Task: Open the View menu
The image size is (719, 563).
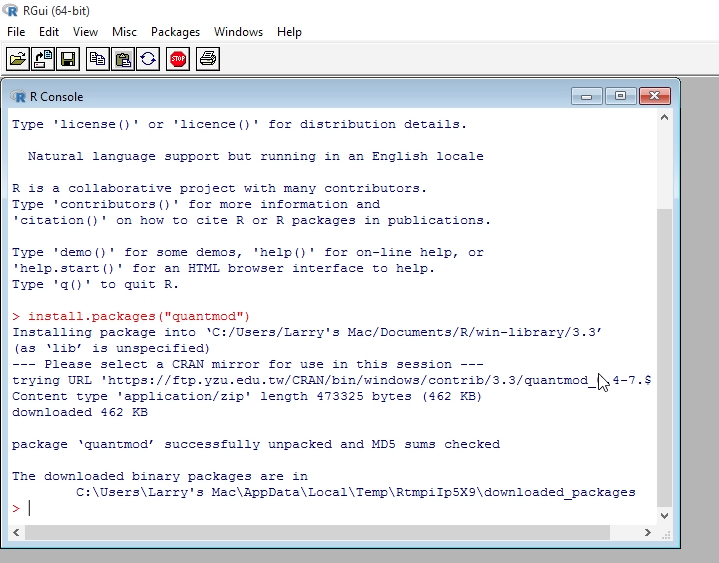Action: 85,32
